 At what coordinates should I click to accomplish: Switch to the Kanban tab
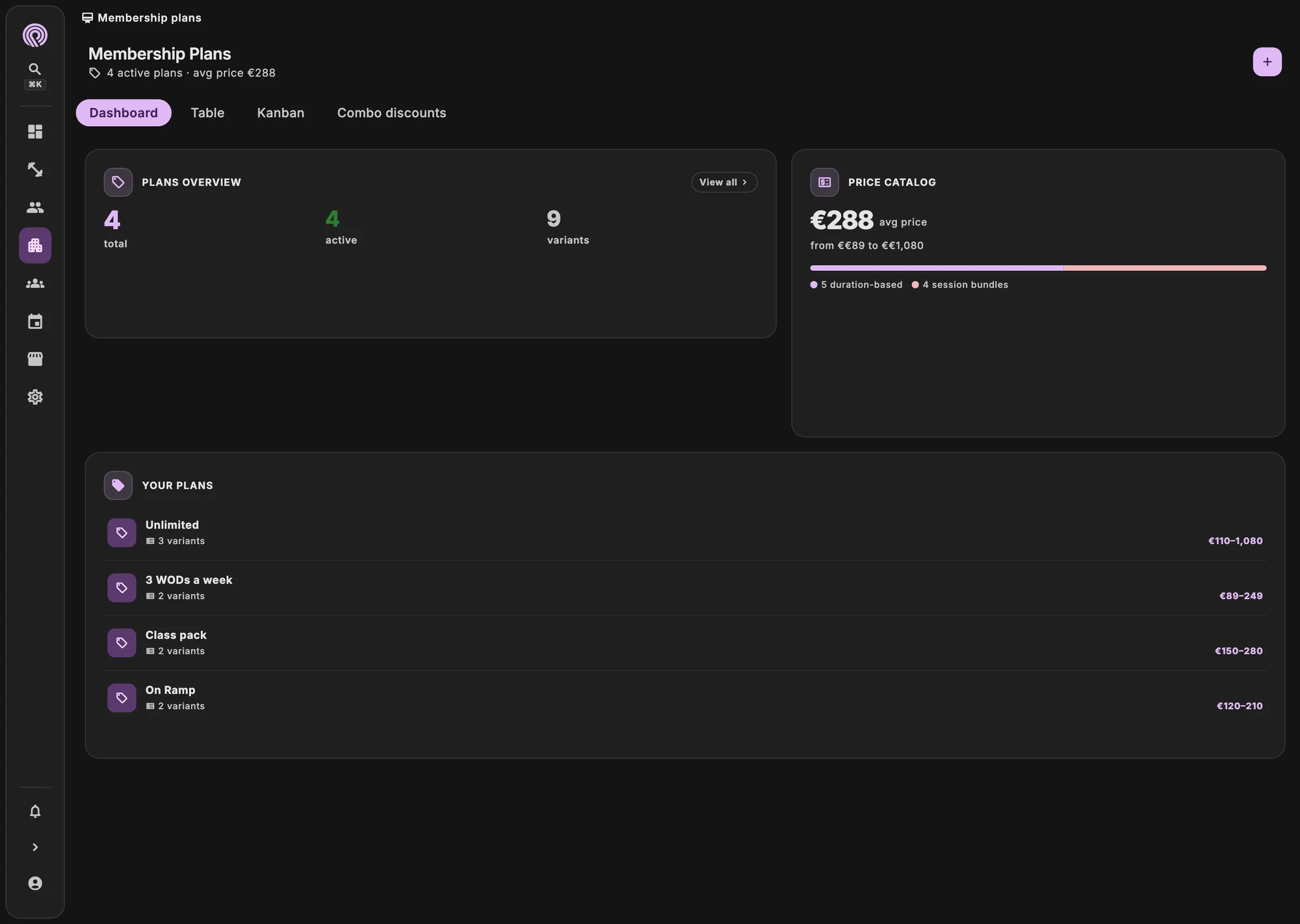coord(281,113)
